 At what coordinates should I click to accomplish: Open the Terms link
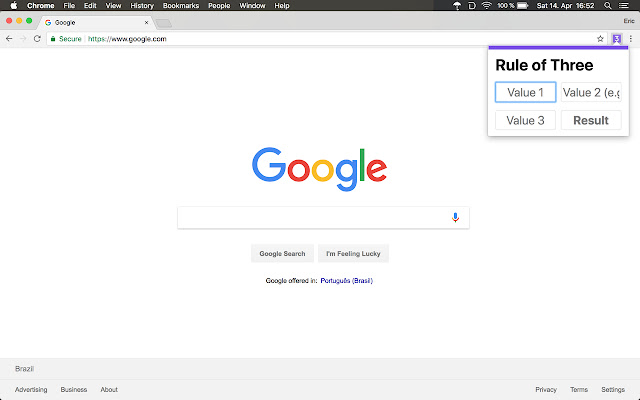pos(579,389)
